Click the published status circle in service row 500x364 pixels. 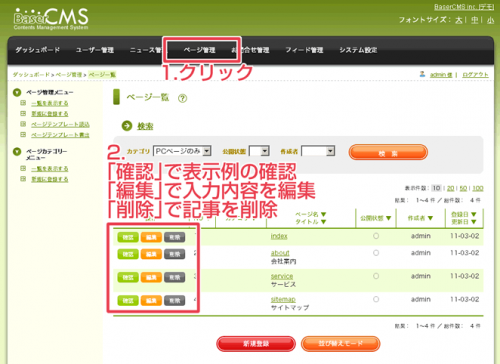coord(376,276)
